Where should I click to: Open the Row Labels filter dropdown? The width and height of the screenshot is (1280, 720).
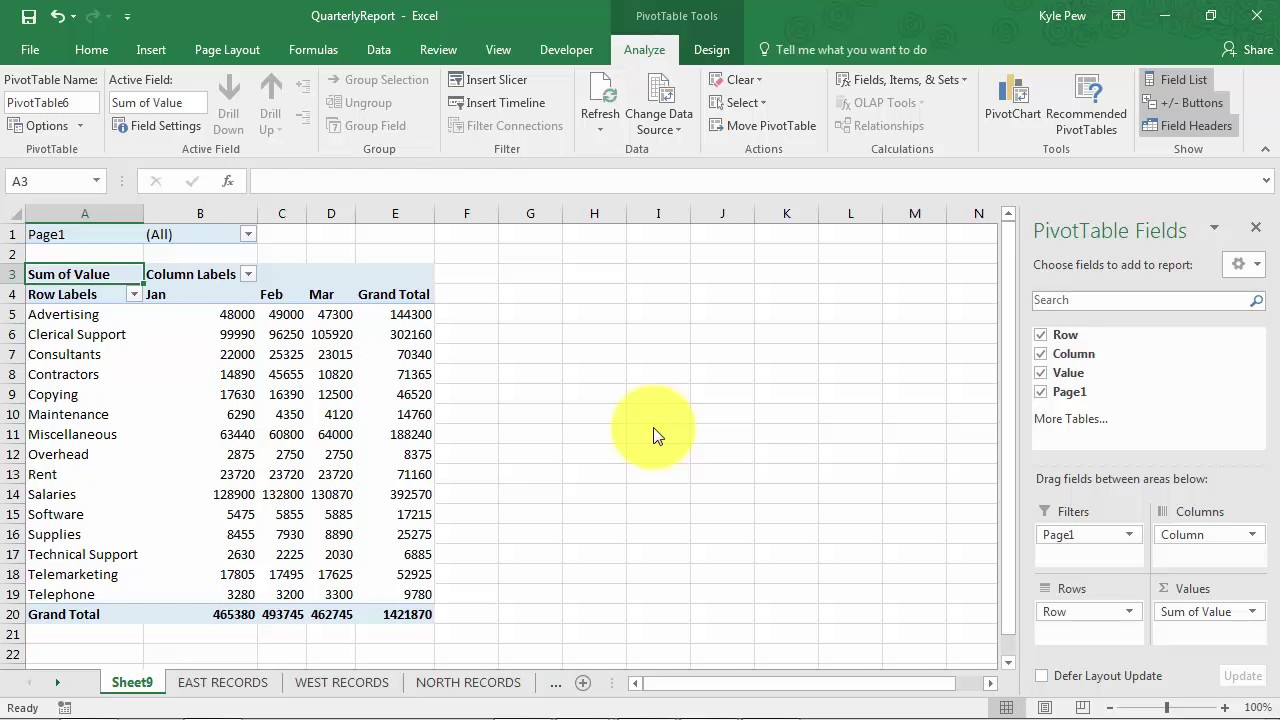click(x=134, y=294)
